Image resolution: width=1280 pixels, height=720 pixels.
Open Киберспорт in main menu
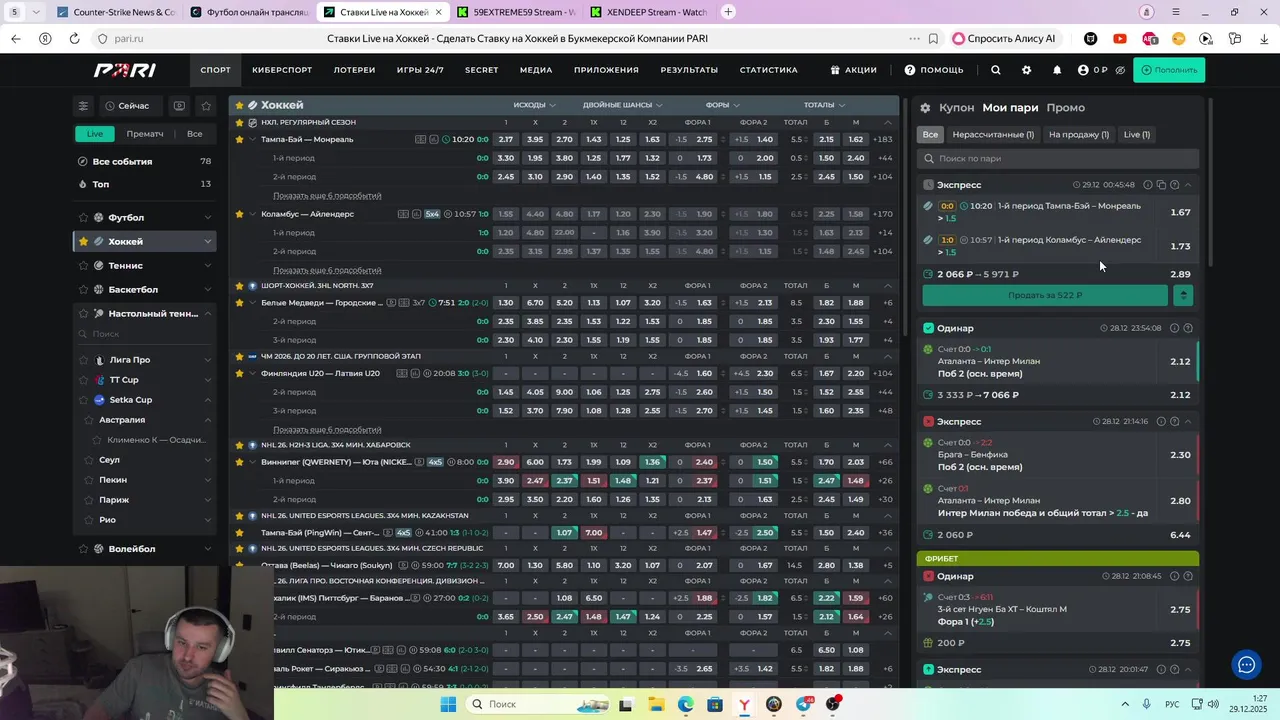pyautogui.click(x=282, y=70)
